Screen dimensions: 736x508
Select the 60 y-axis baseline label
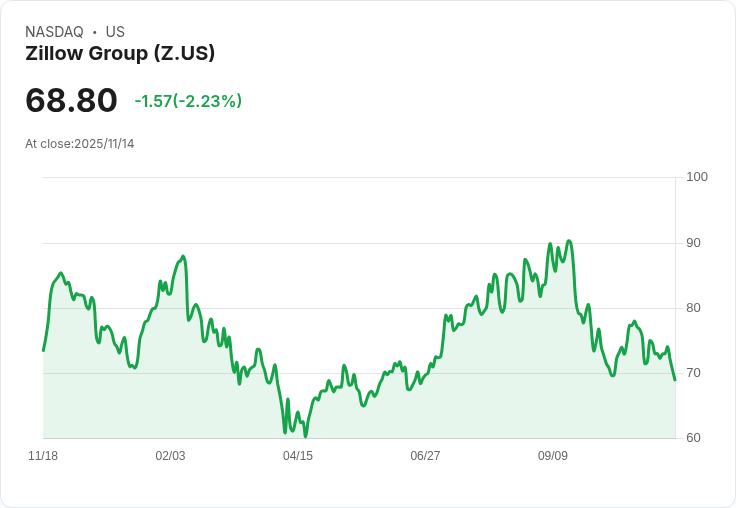tap(694, 438)
